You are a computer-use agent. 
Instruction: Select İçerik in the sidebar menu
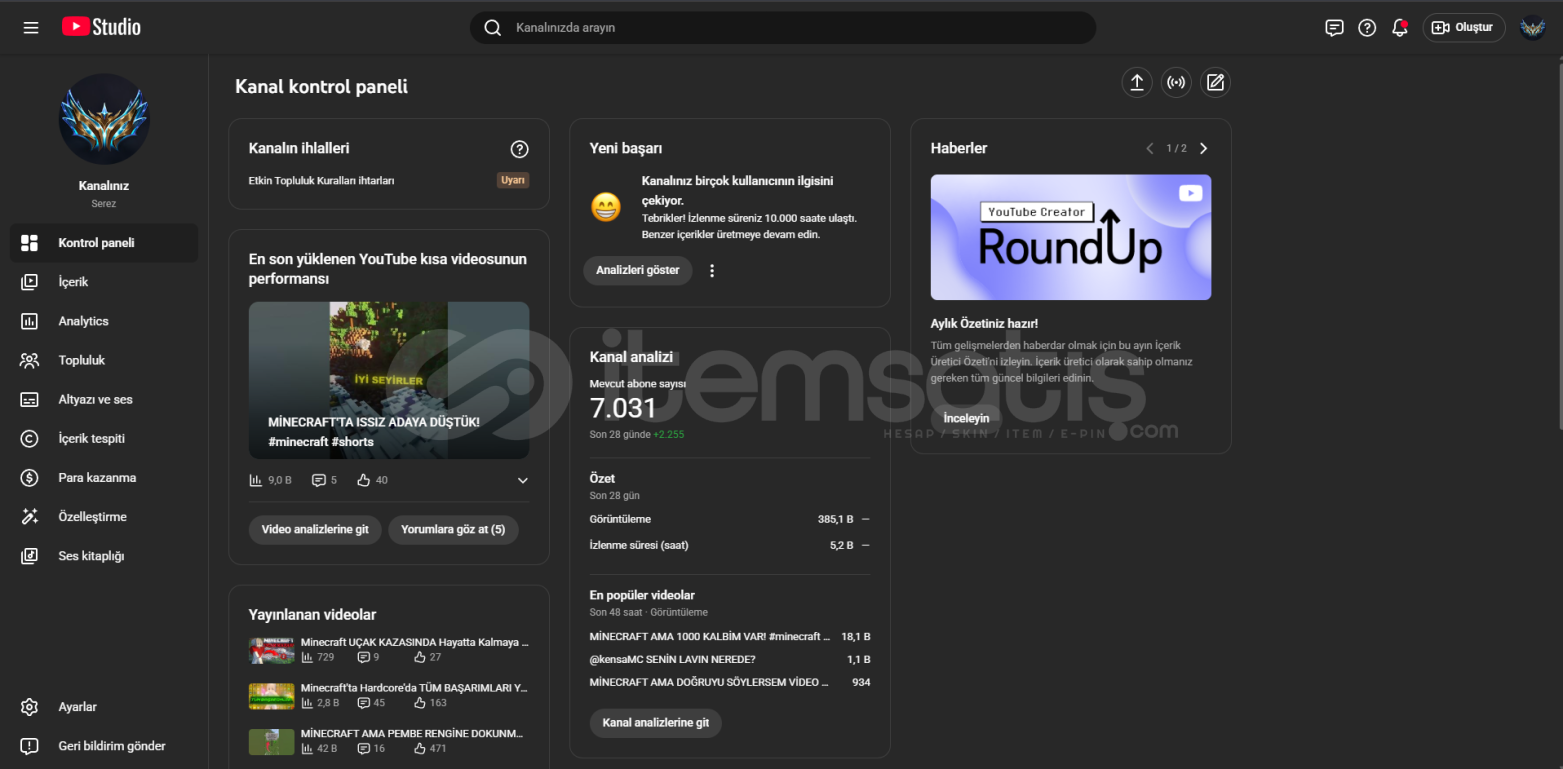pos(73,282)
